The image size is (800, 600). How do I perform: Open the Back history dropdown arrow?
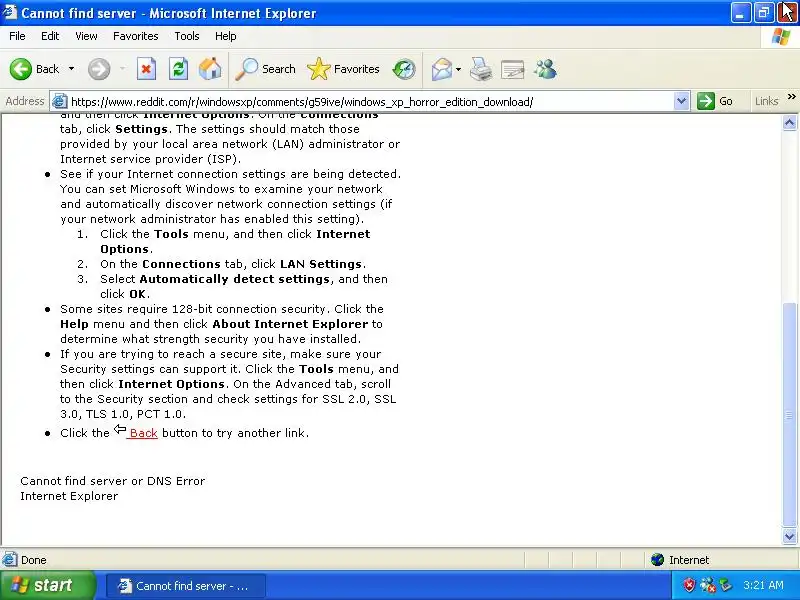[71, 69]
